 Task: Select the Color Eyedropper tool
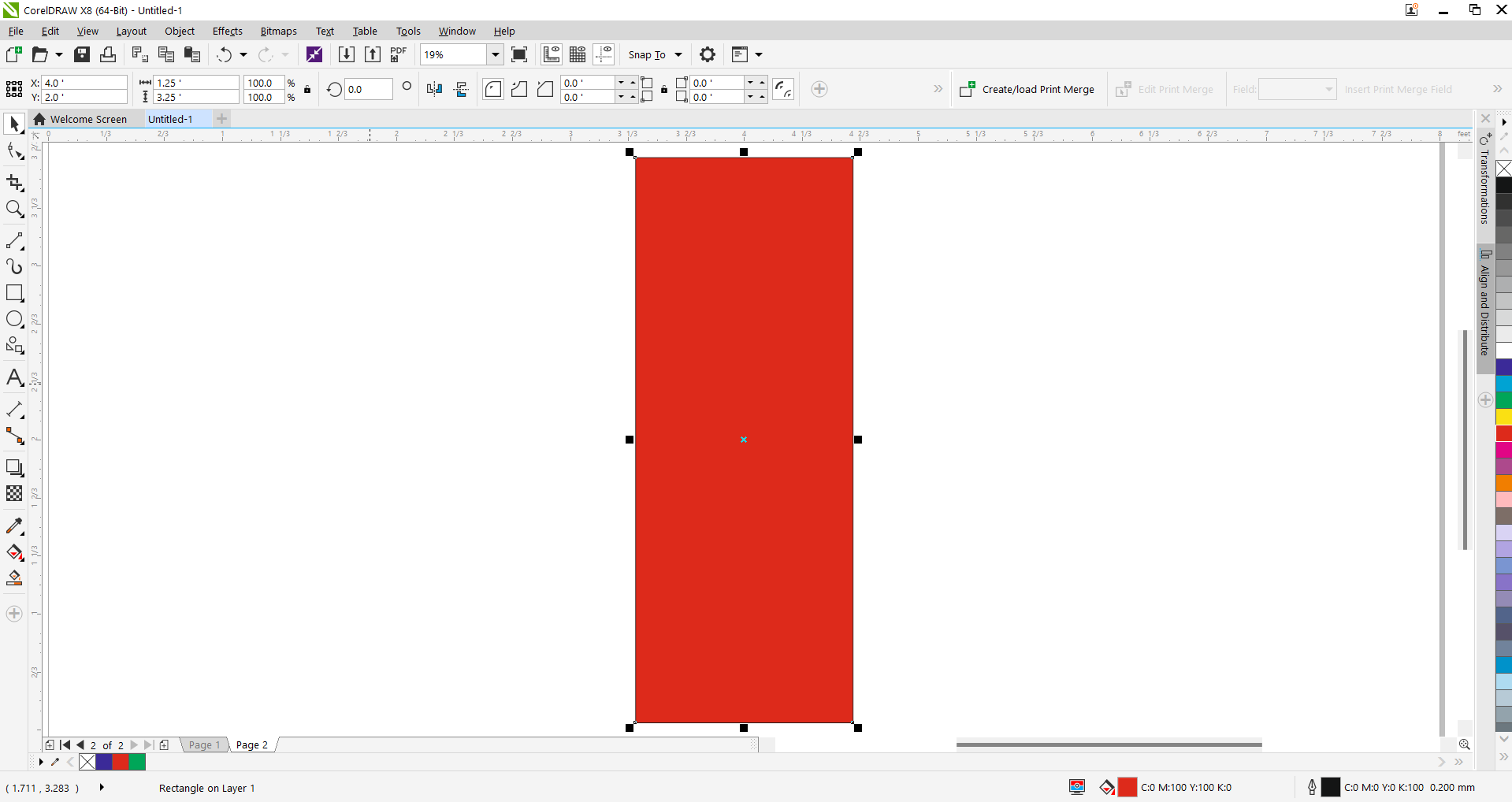pos(14,525)
